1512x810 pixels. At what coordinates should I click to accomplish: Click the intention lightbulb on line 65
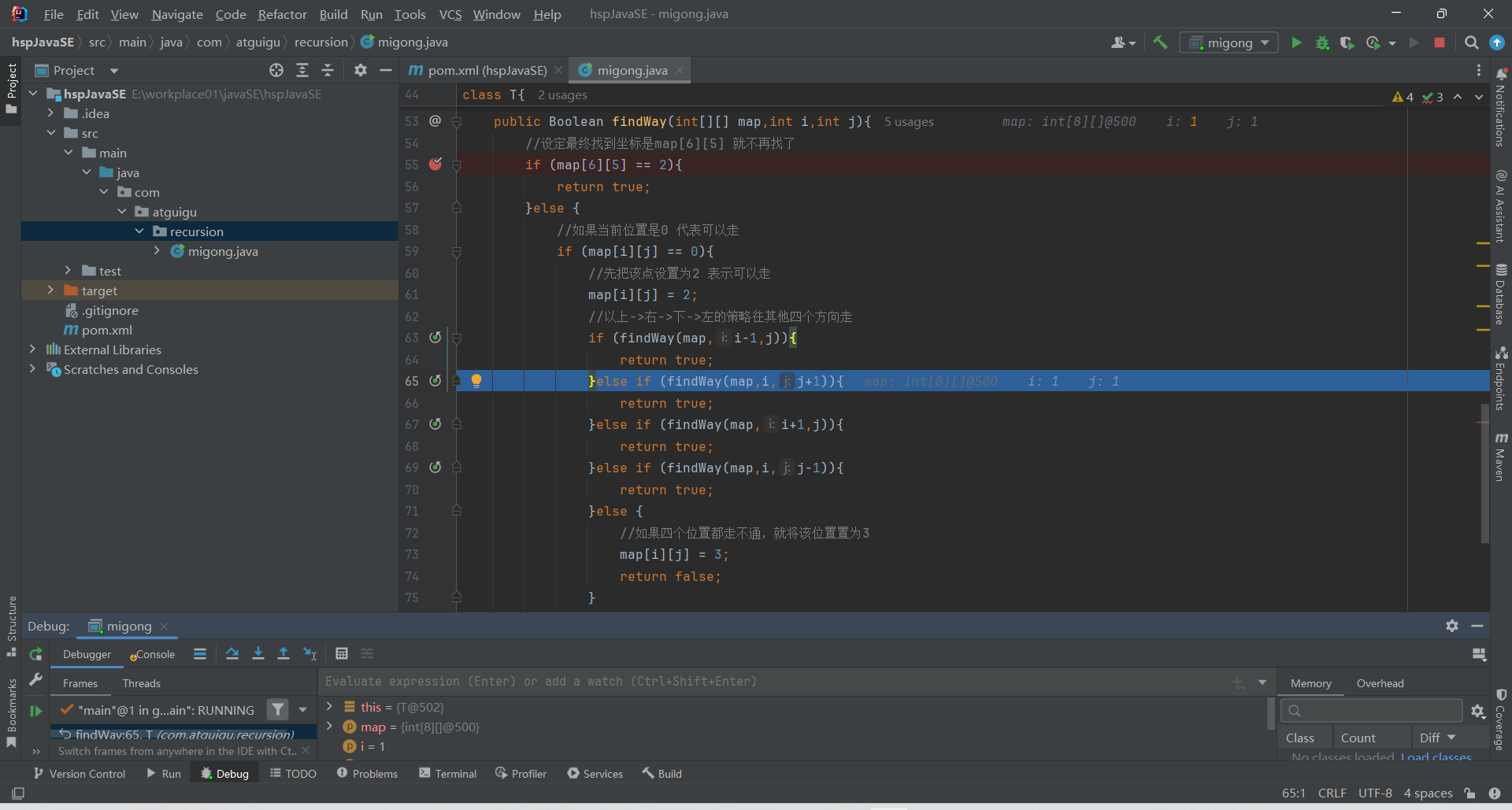point(476,381)
